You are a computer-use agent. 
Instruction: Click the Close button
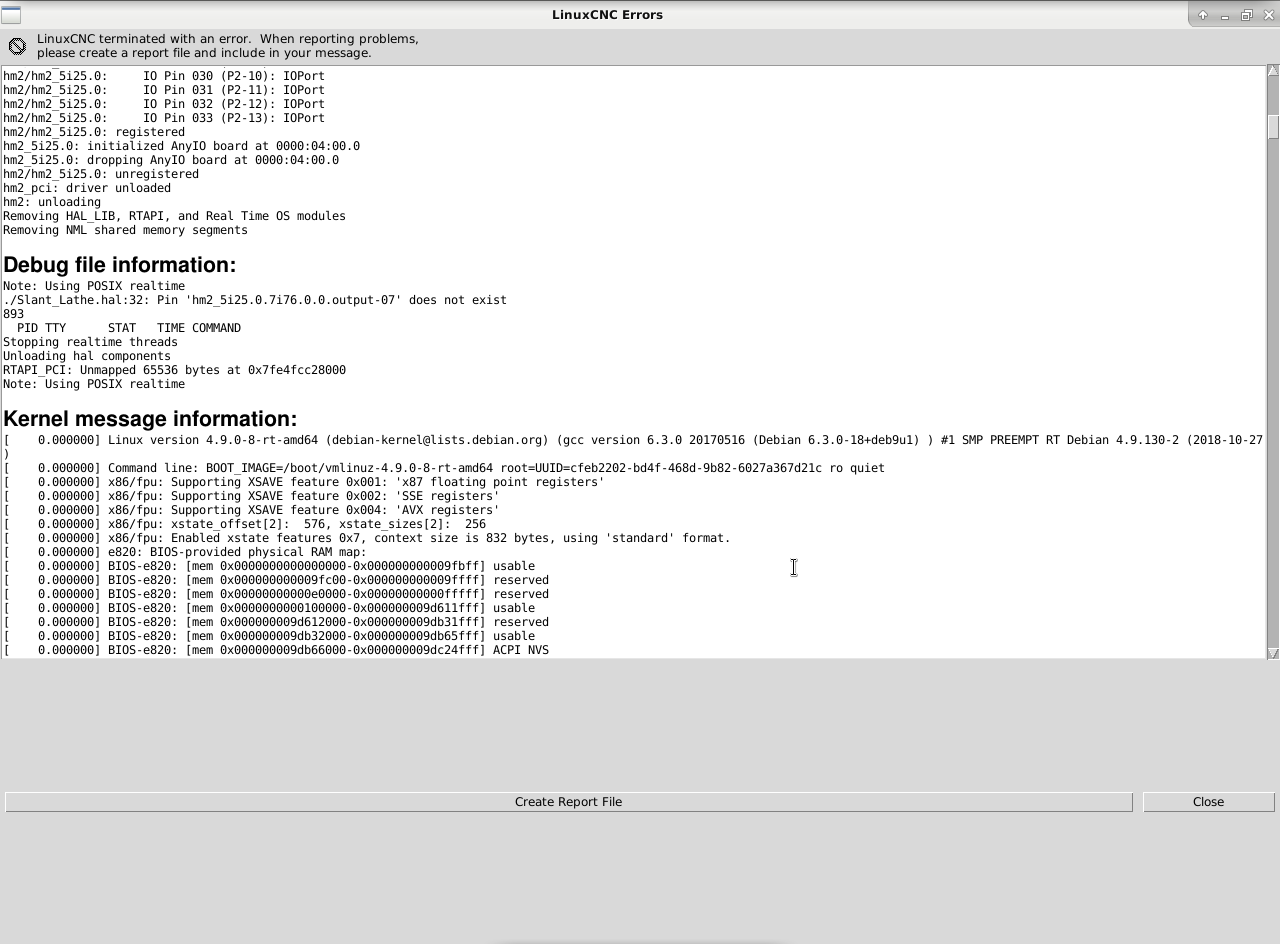(x=1208, y=802)
